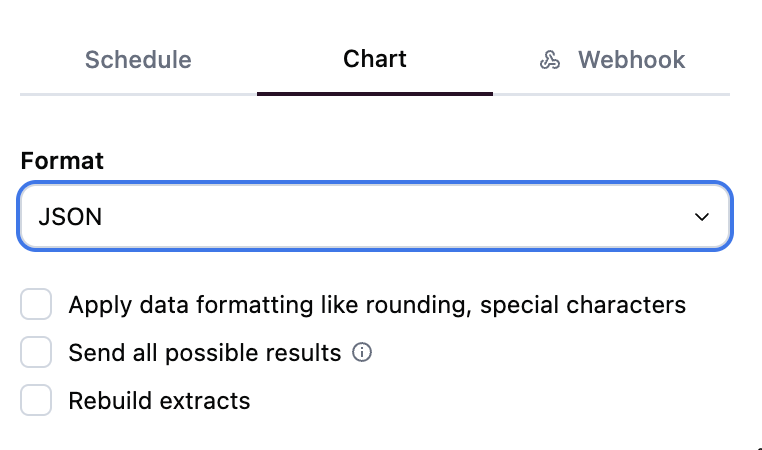Click the JSON value text in the Format field
The width and height of the screenshot is (762, 450).
click(x=70, y=216)
